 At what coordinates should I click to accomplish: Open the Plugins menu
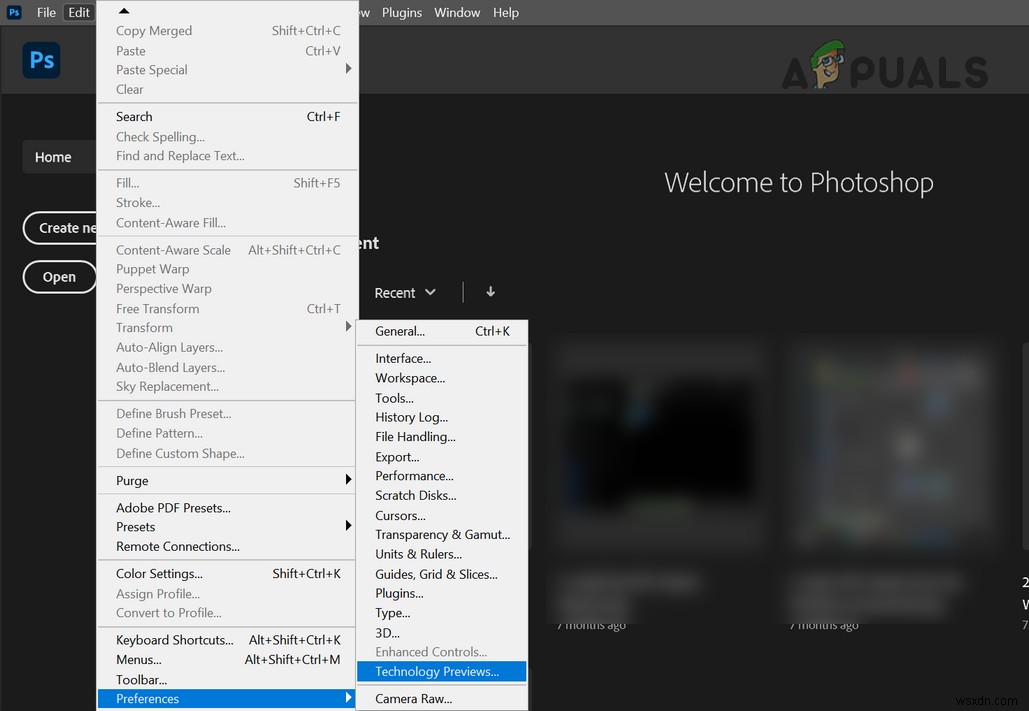(x=402, y=12)
